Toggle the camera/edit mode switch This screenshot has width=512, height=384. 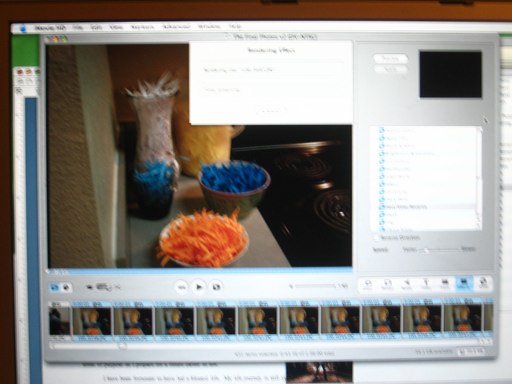pyautogui.click(x=103, y=287)
